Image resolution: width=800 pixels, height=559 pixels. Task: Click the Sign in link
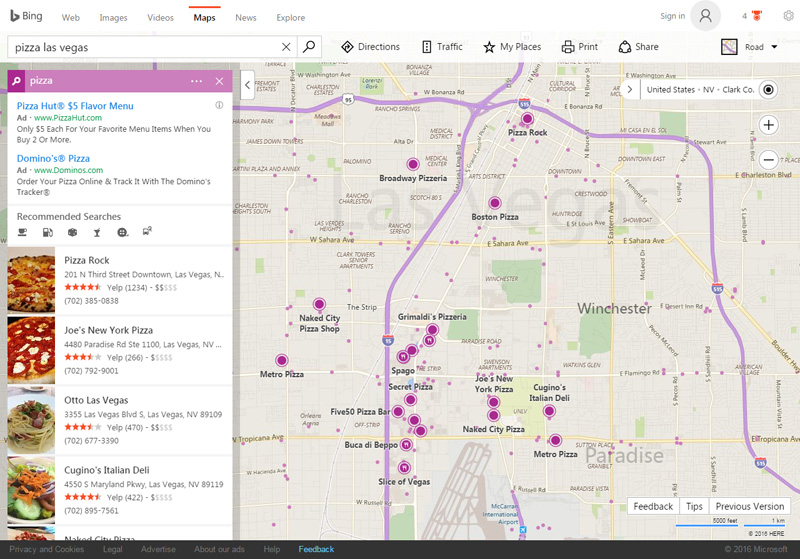[x=672, y=16]
